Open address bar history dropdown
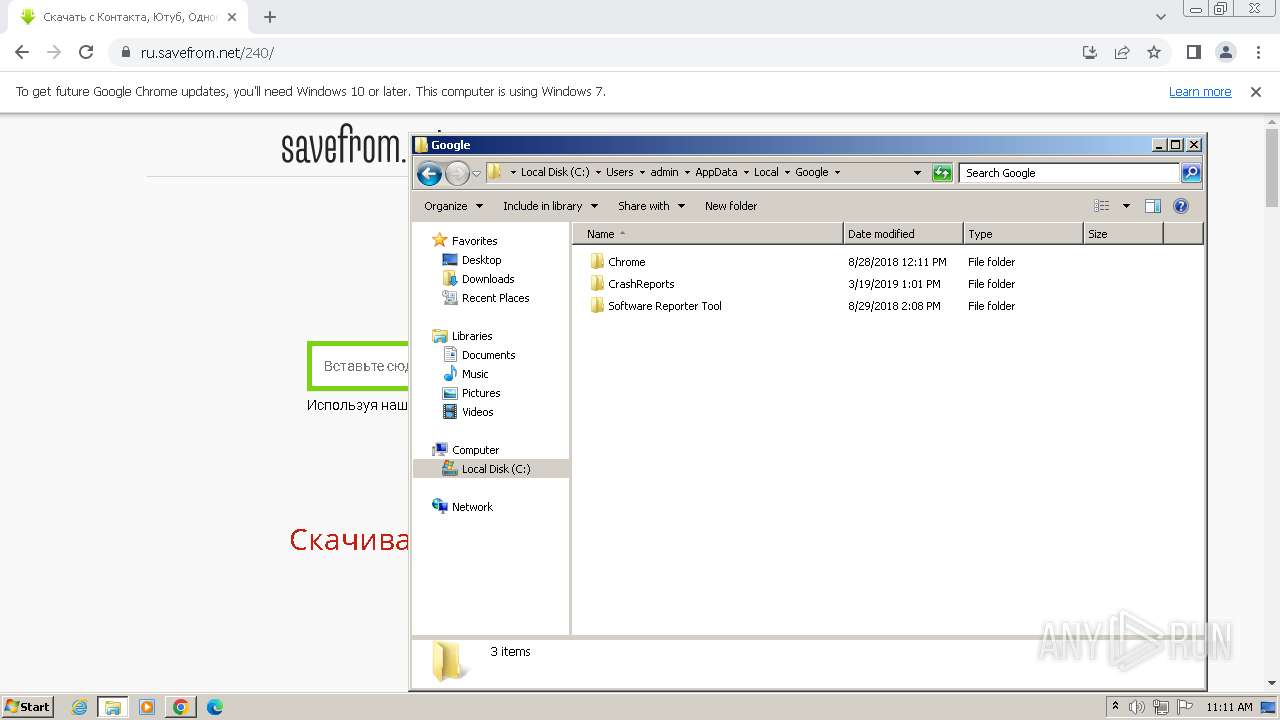 pyautogui.click(x=917, y=173)
